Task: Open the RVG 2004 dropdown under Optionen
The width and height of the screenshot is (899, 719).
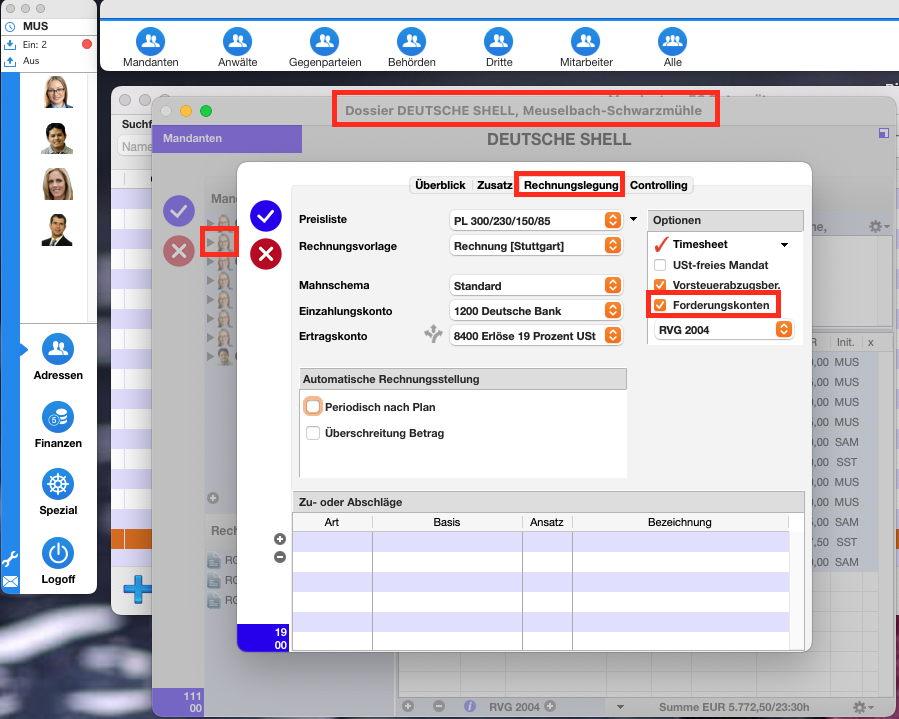Action: point(724,330)
